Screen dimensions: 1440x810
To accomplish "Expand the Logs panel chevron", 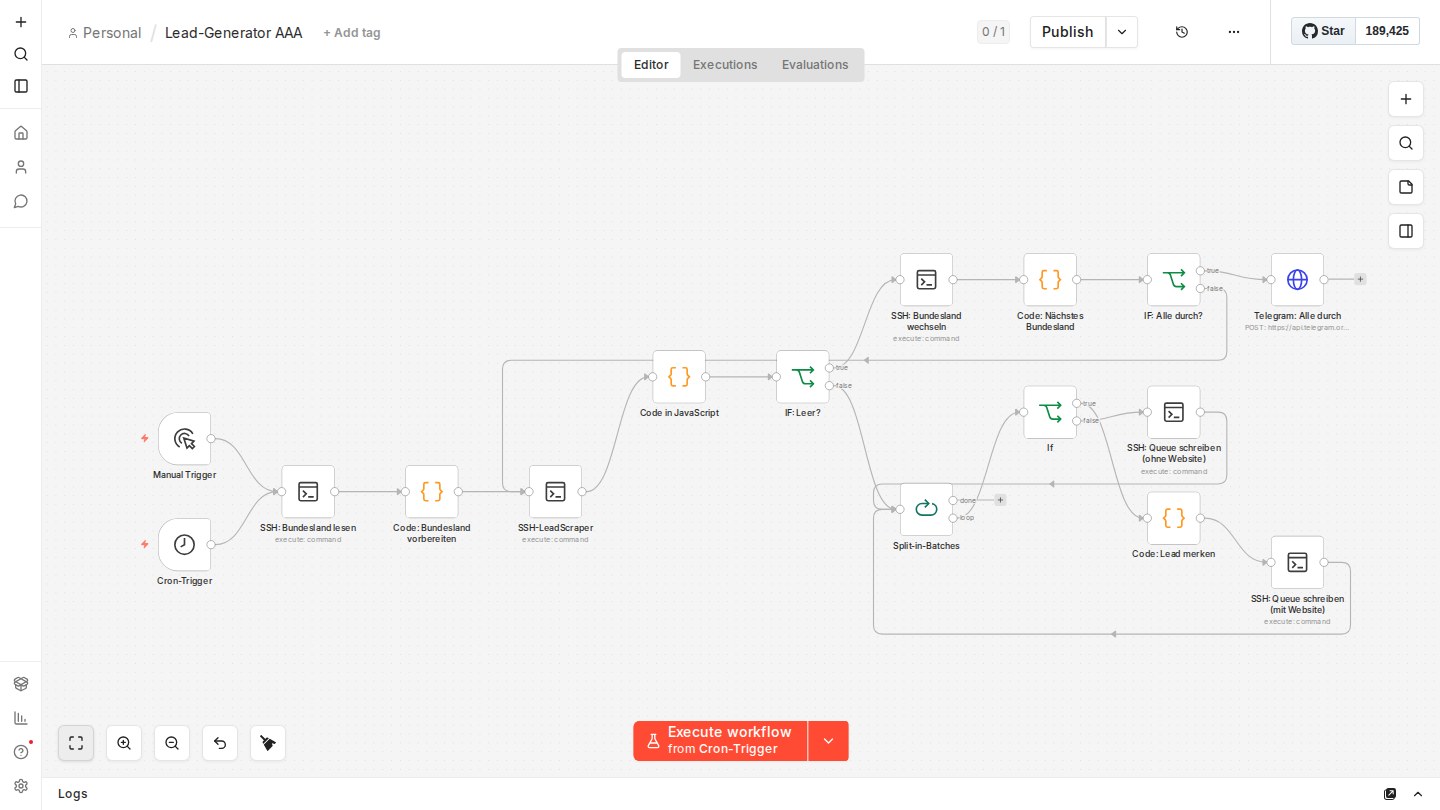I will [x=1418, y=794].
